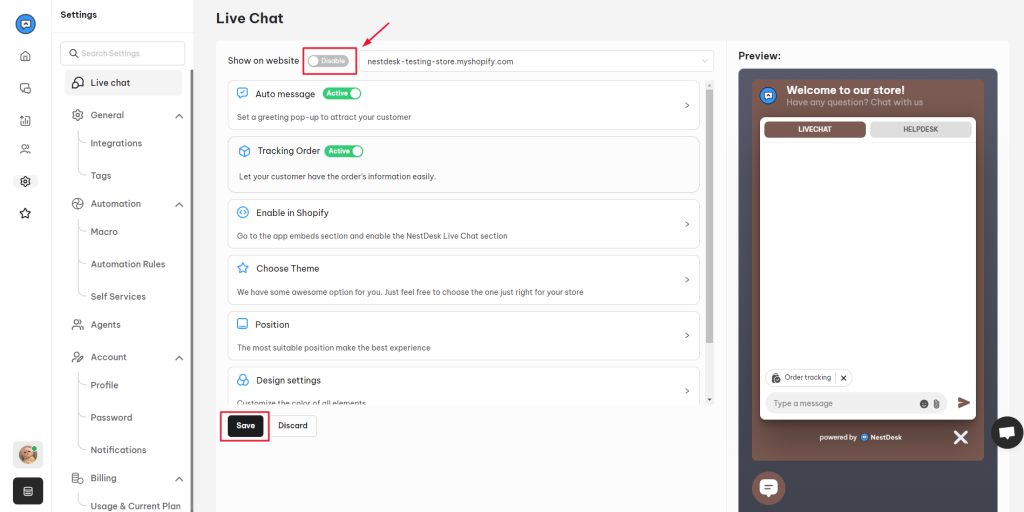Open Self Services settings
The image size is (1024, 512).
point(118,296)
